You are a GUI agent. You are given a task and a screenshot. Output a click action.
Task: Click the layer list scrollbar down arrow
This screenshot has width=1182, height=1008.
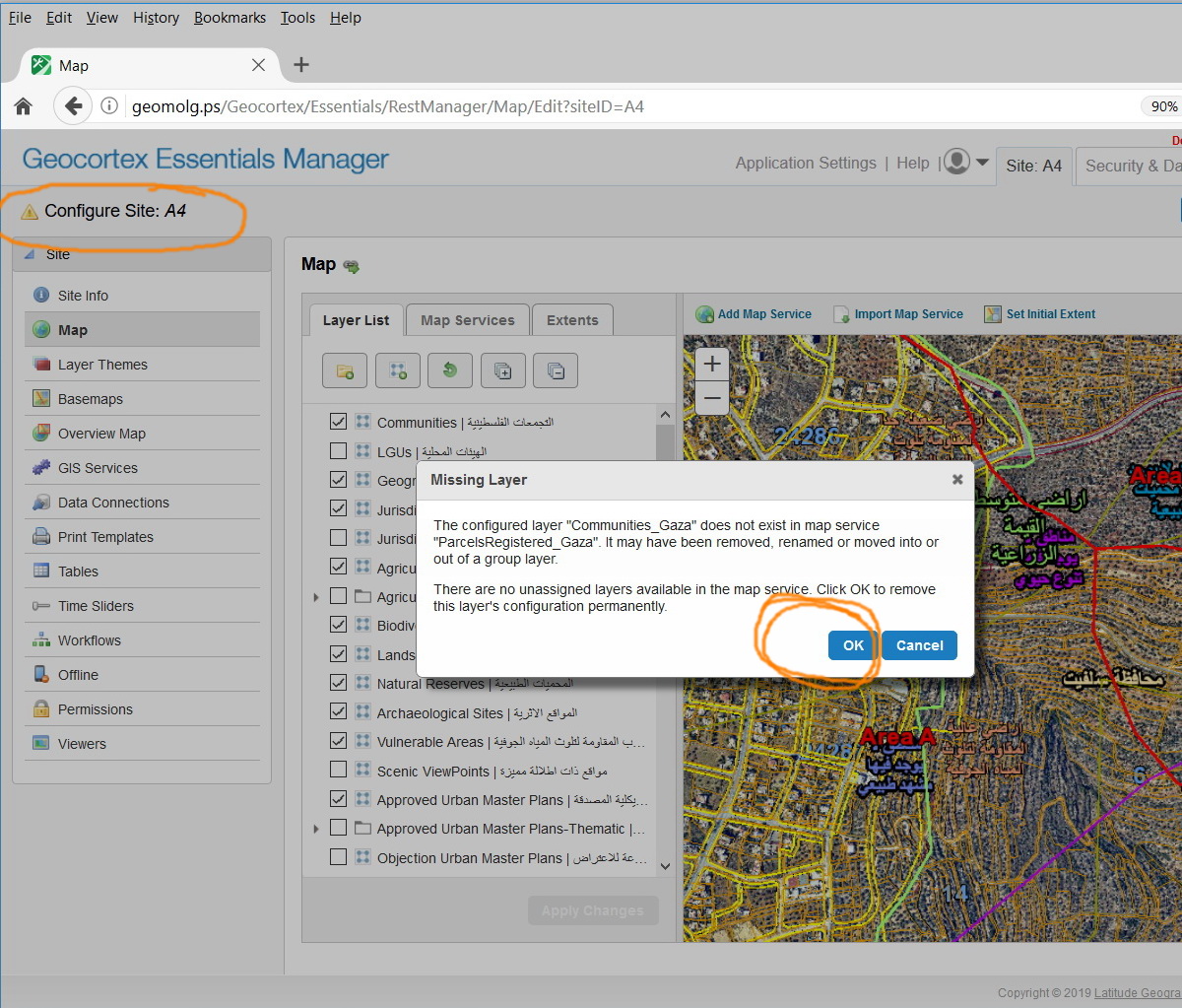pos(665,866)
